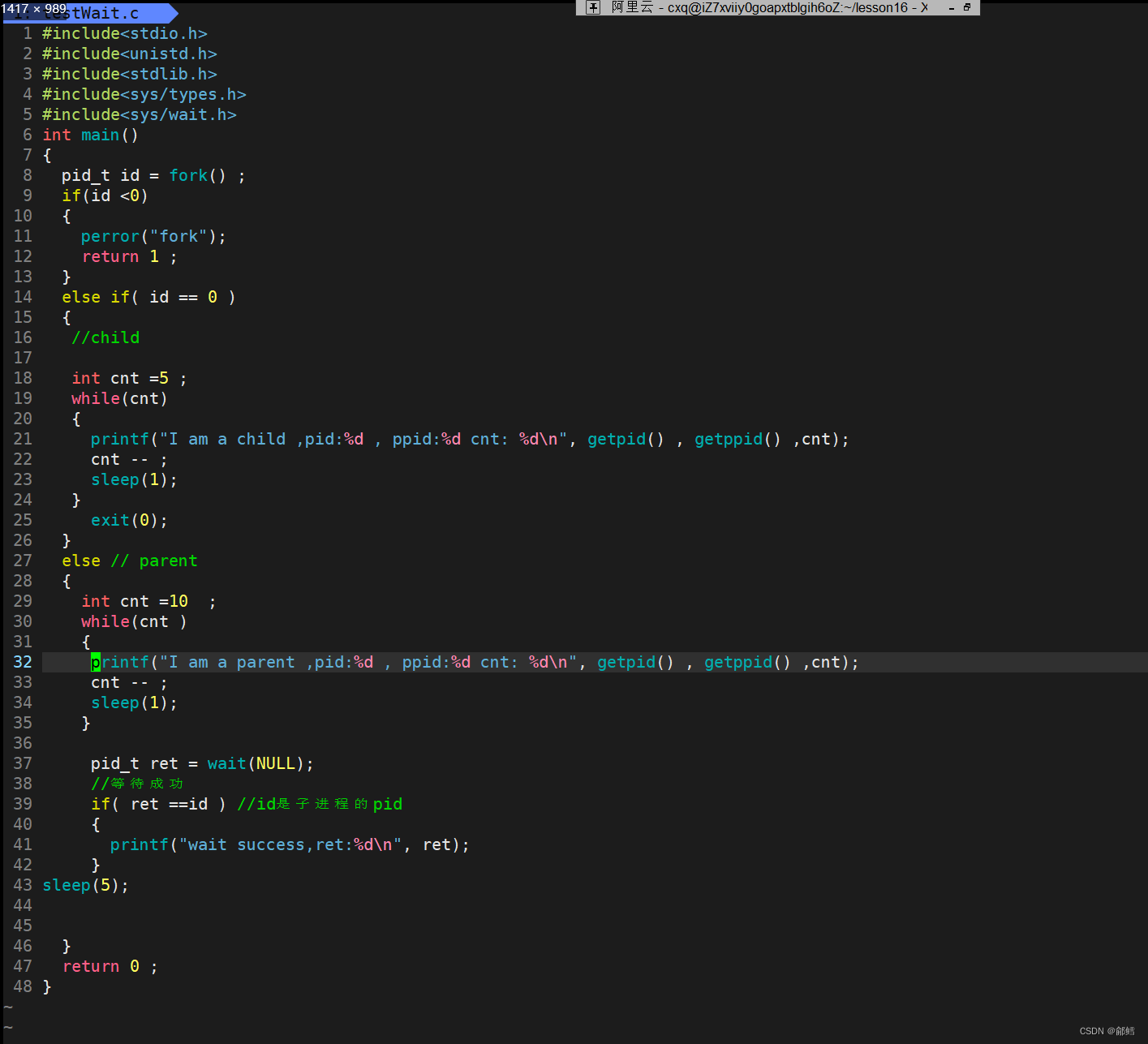Restore the Aliyun session window

pyautogui.click(x=967, y=7)
